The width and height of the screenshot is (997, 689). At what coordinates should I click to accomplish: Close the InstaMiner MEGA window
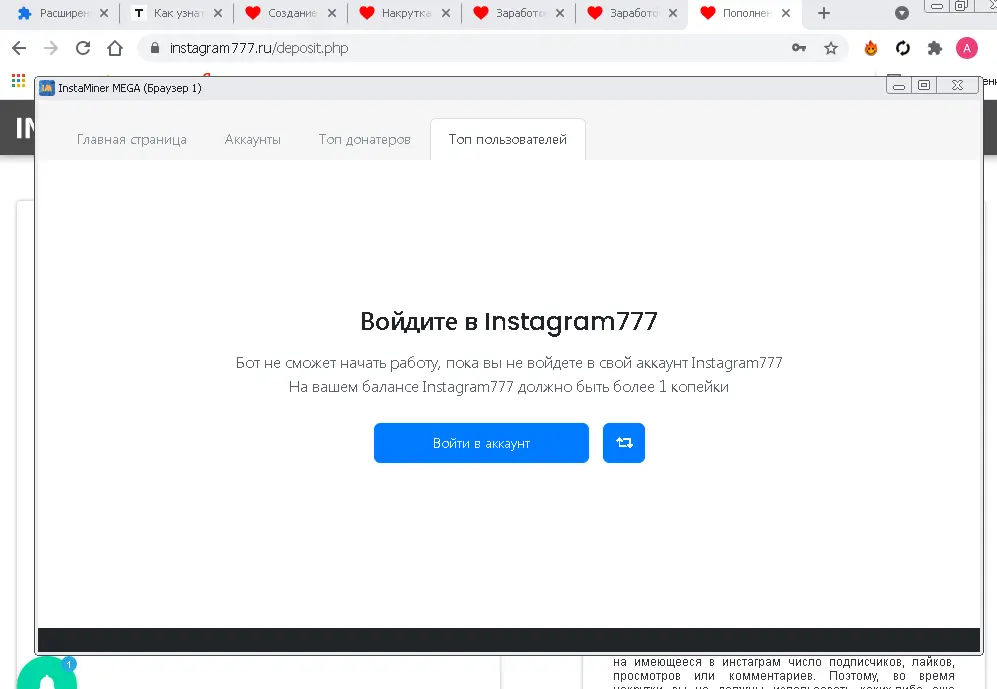(957, 86)
